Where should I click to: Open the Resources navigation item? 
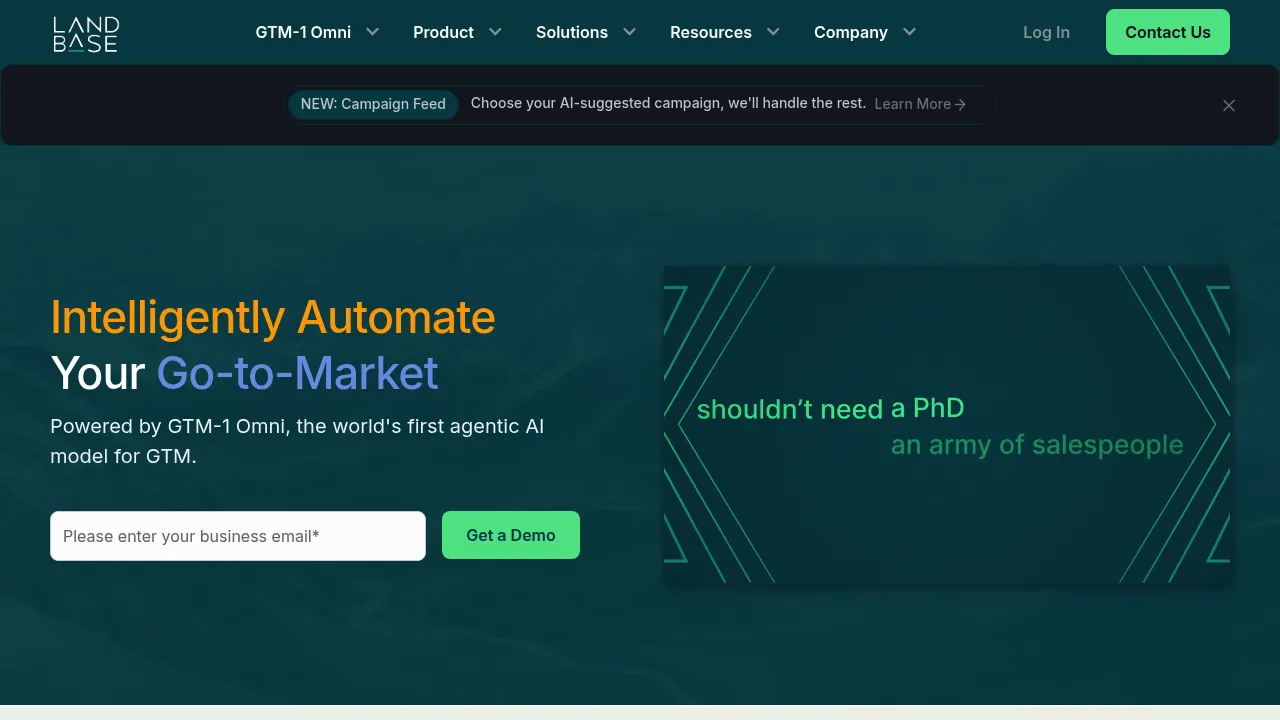point(711,32)
